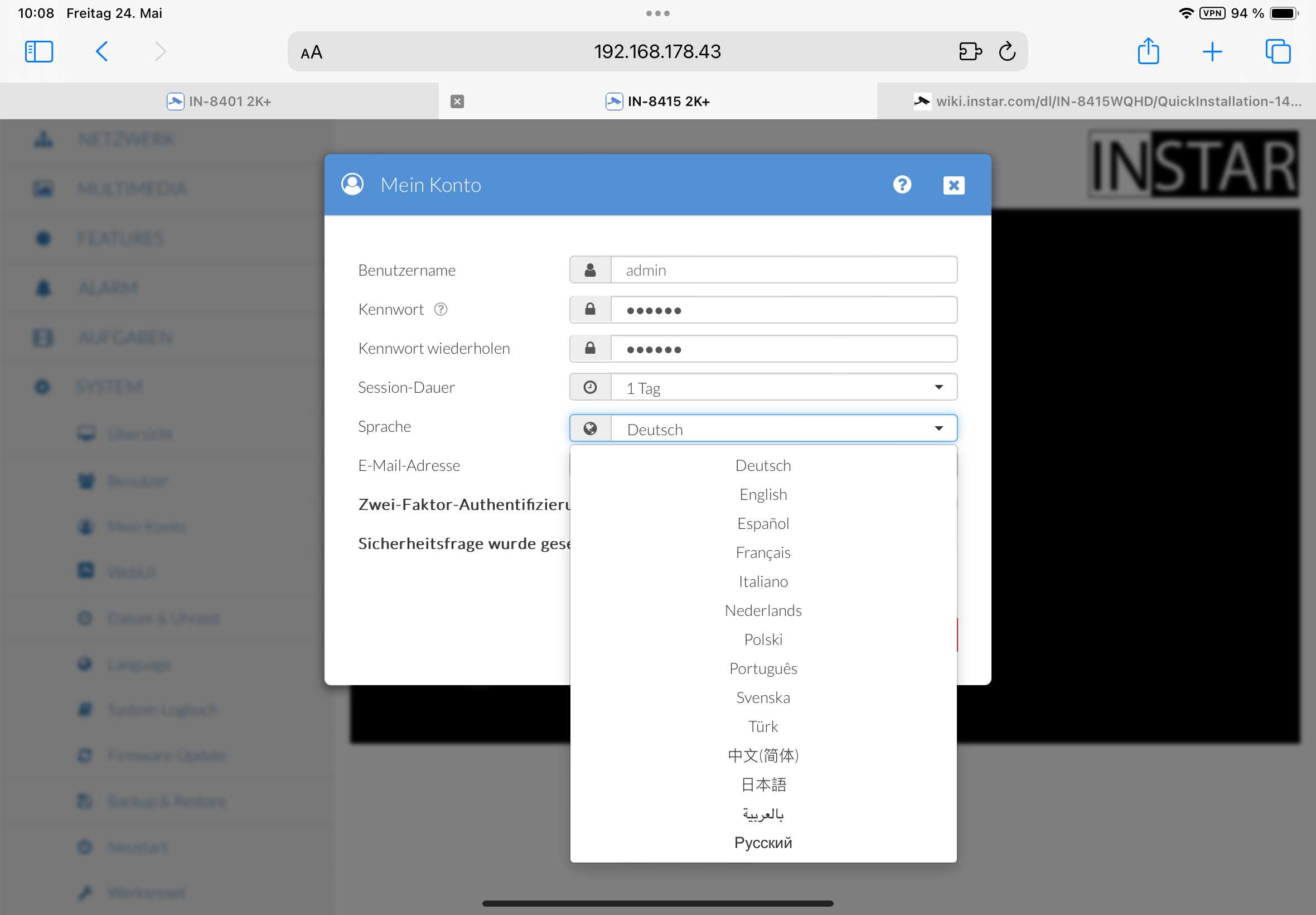Viewport: 1316px width, 915px height.
Task: Go back with the Safari back arrow
Action: pyautogui.click(x=102, y=51)
